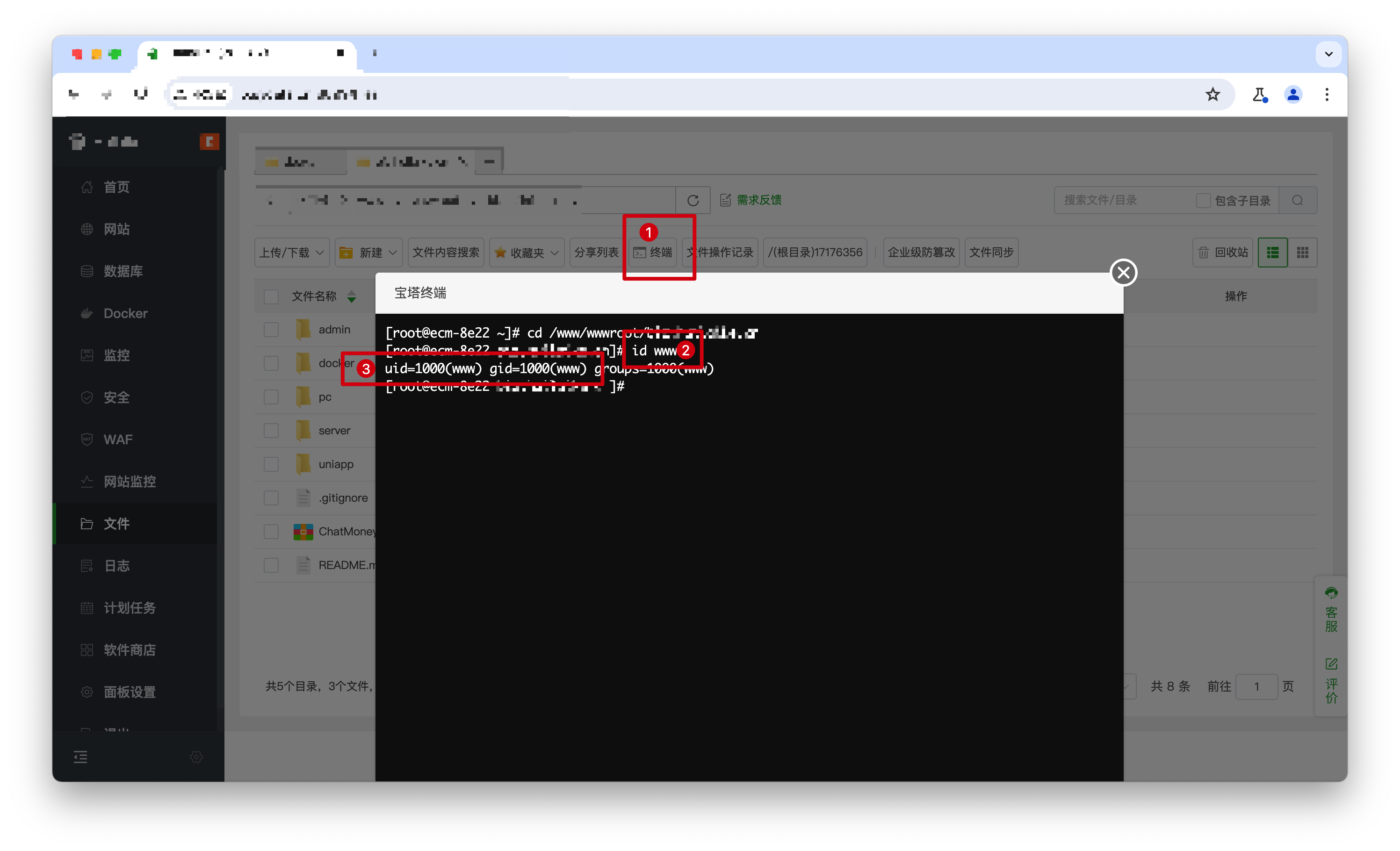The width and height of the screenshot is (1400, 851).
Task: Open the server folder
Action: click(334, 430)
